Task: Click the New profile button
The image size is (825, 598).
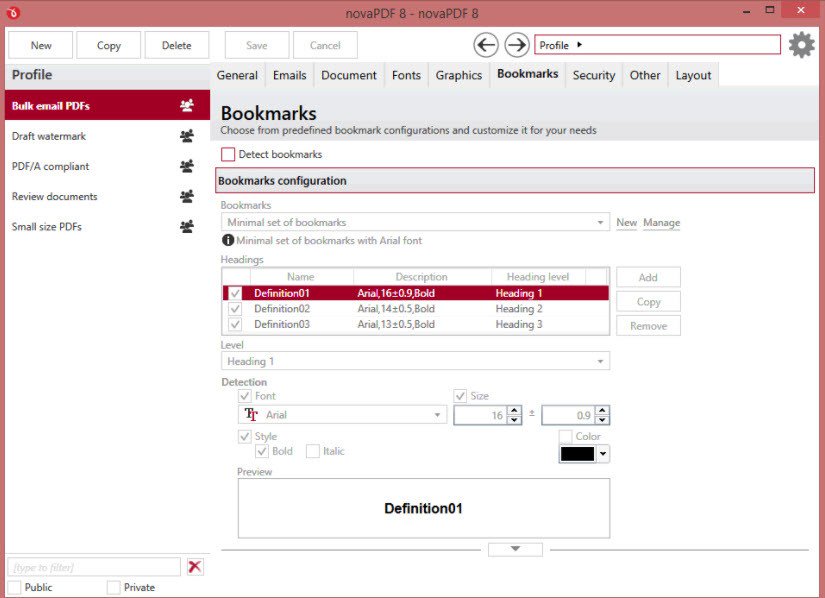Action: click(41, 45)
